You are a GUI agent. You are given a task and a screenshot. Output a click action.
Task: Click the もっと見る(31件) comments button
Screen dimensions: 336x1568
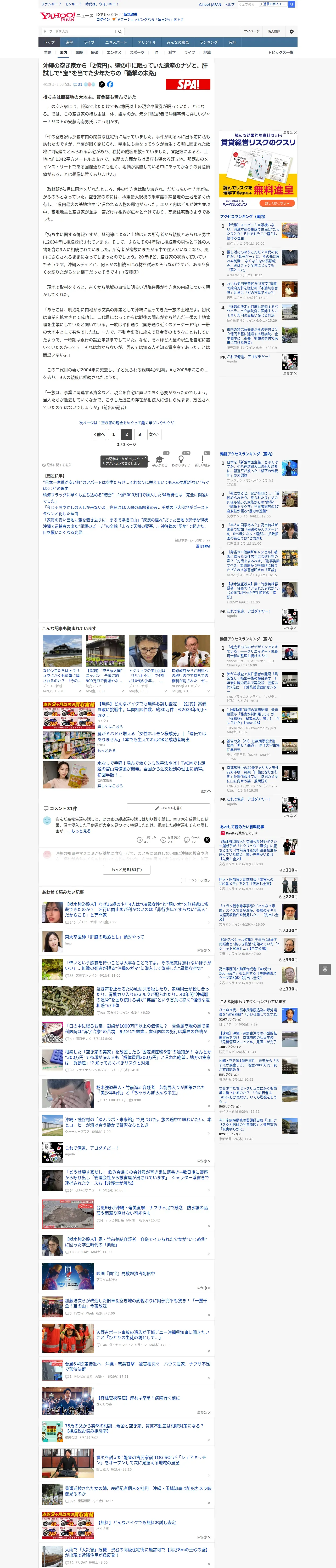[x=127, y=870]
